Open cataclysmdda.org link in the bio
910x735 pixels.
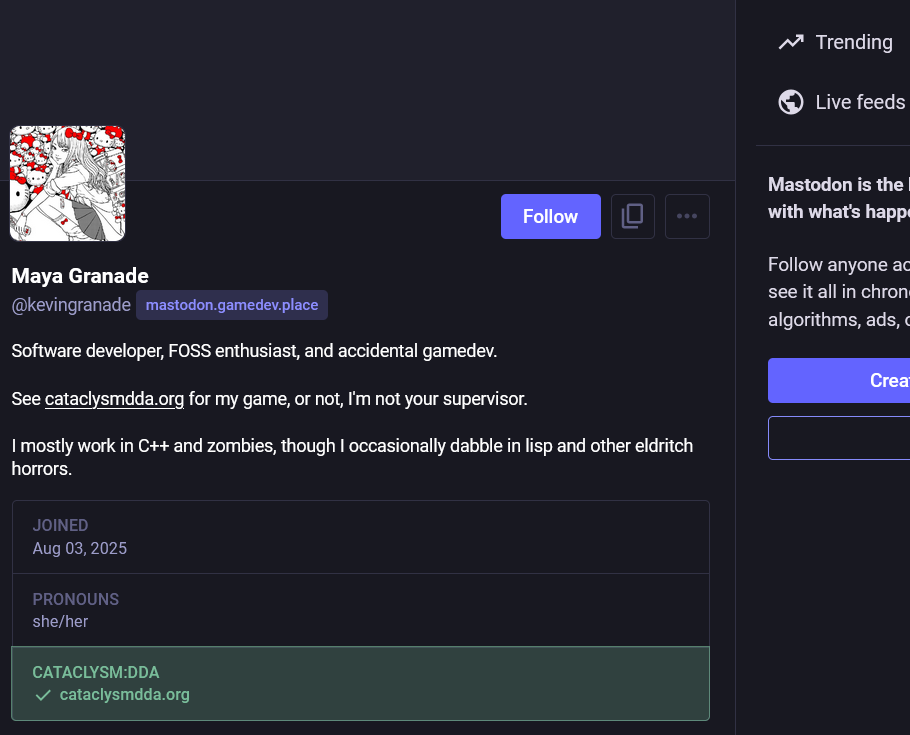(114, 399)
